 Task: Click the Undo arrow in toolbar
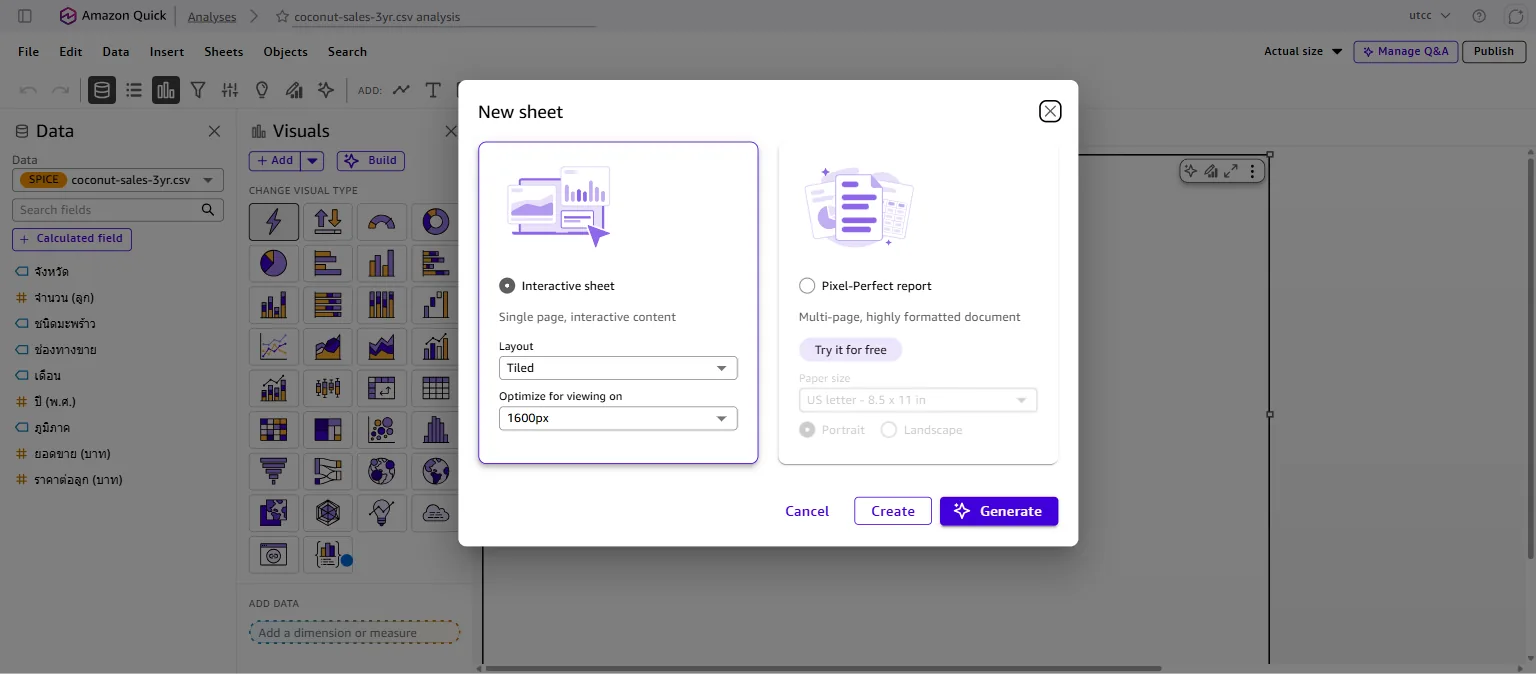pyautogui.click(x=29, y=90)
